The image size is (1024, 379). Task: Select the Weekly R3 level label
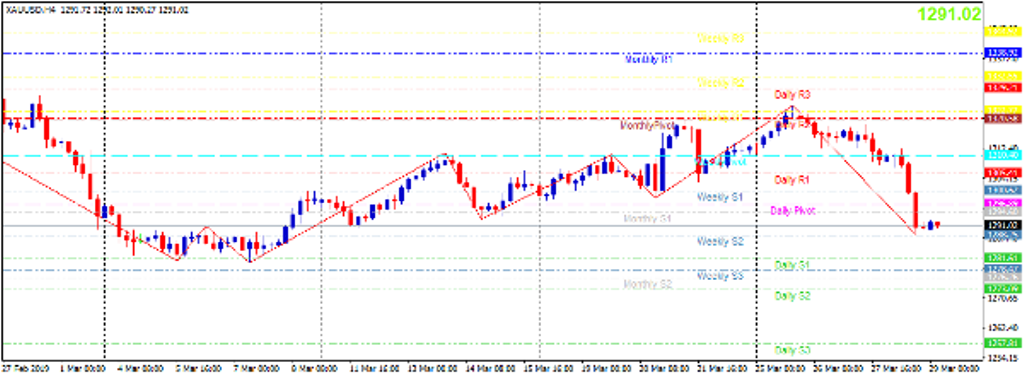pos(721,39)
